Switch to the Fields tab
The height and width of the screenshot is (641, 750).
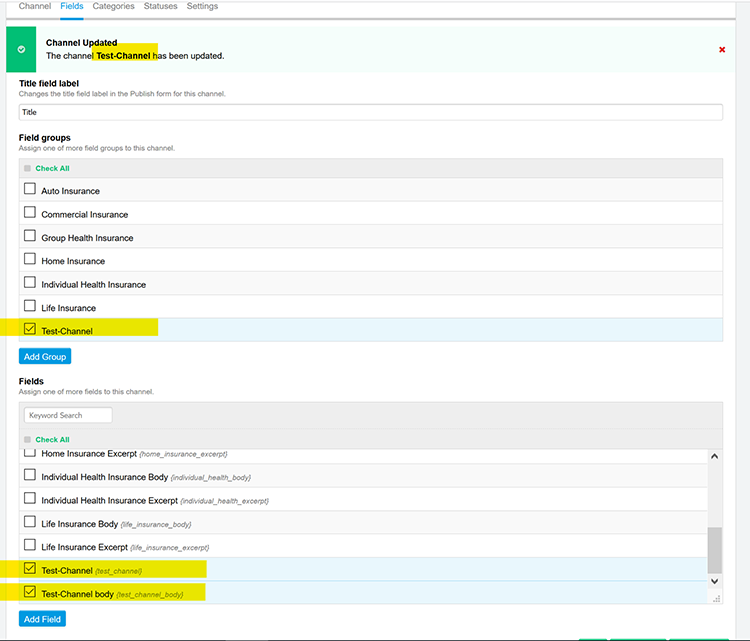pyautogui.click(x=72, y=6)
